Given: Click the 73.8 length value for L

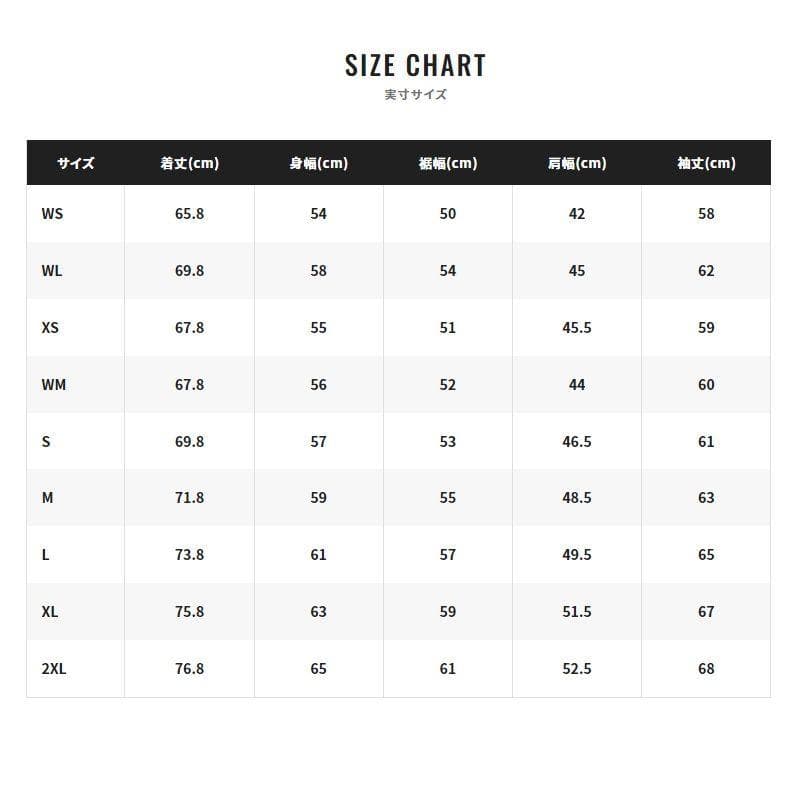Looking at the screenshot, I should [189, 555].
